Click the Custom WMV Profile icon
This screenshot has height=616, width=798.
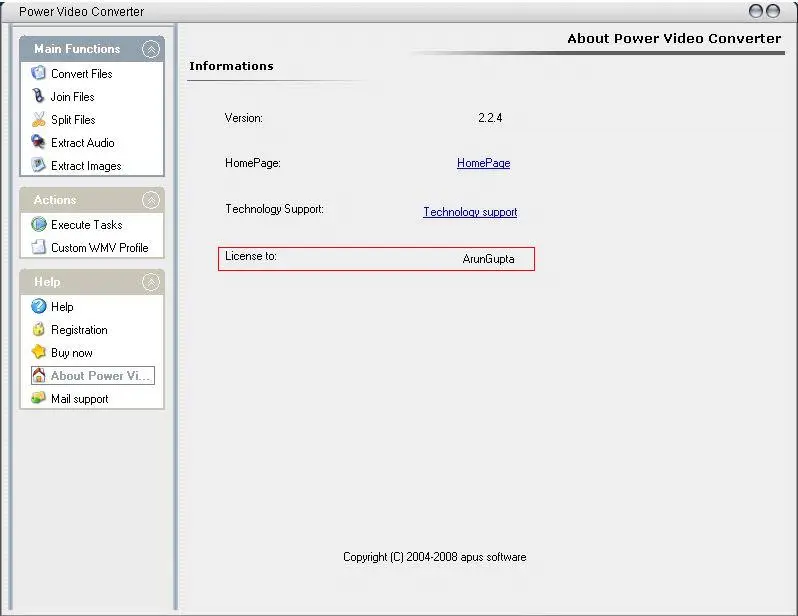pos(39,247)
